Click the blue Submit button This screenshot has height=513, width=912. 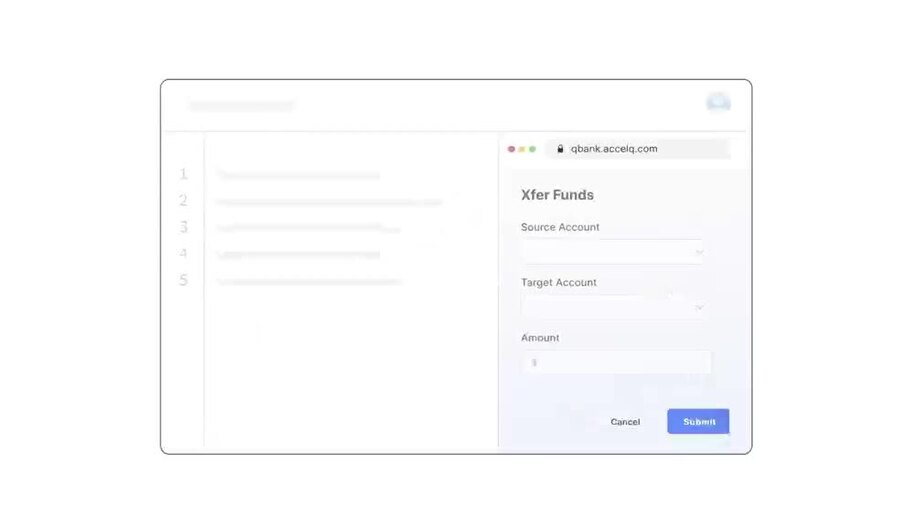[699, 421]
